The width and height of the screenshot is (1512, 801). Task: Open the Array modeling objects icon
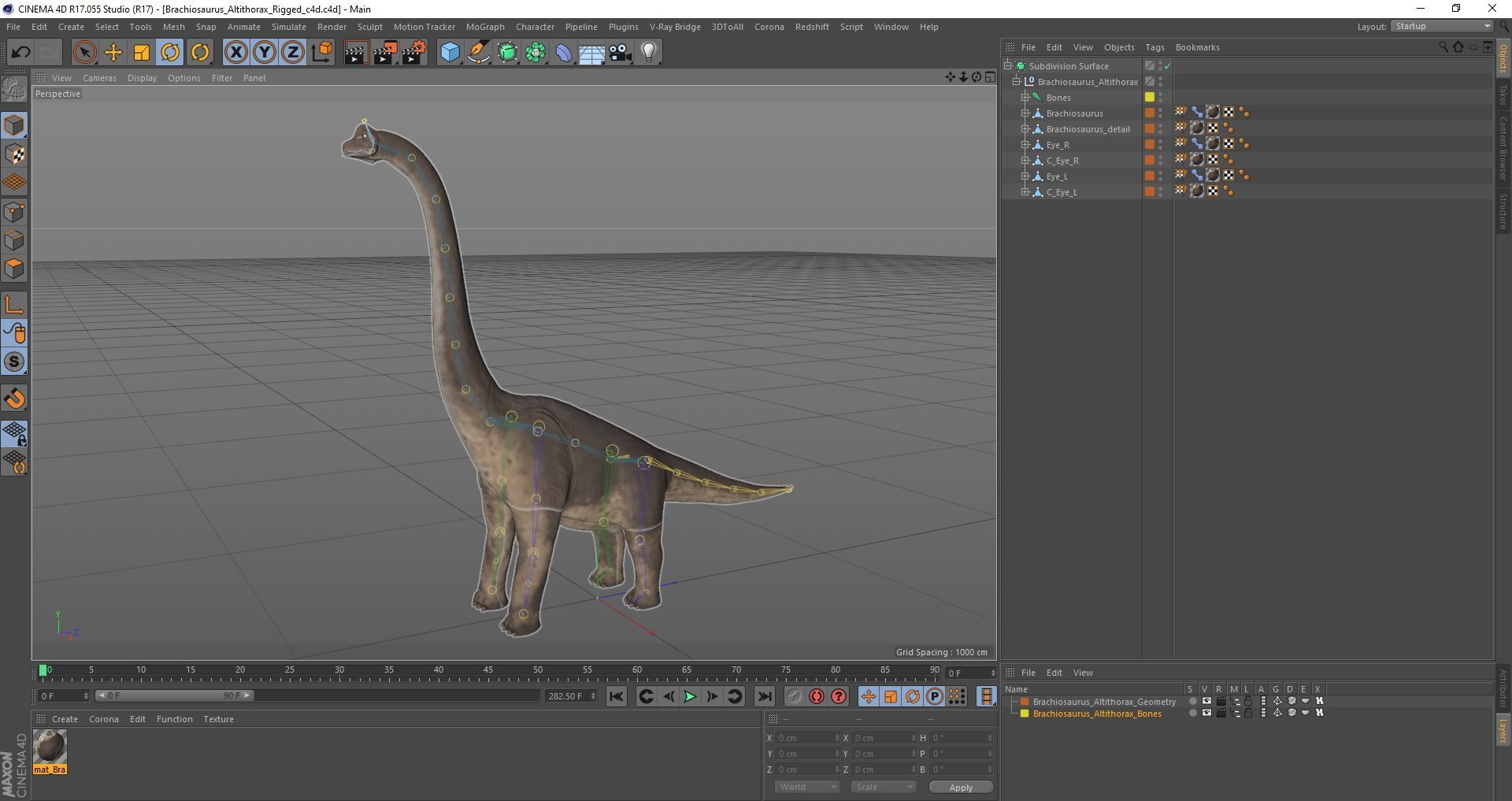pos(535,53)
